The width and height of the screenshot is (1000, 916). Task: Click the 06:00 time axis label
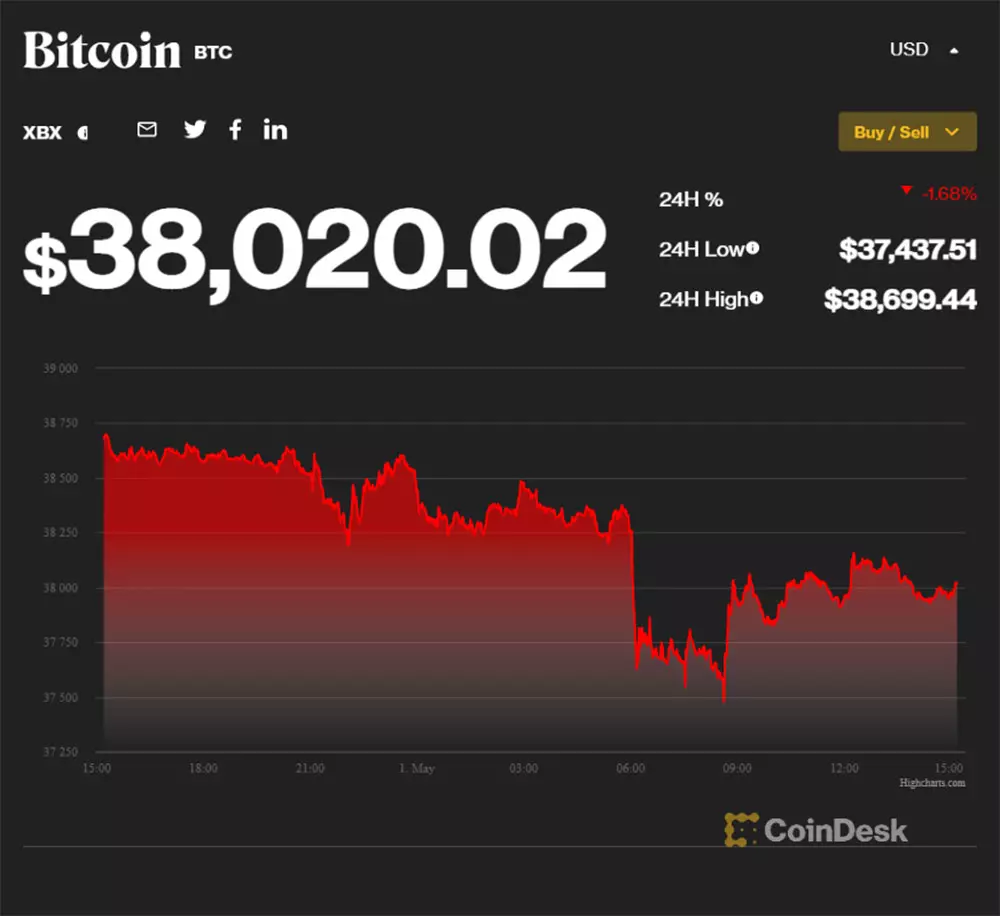pos(631,768)
